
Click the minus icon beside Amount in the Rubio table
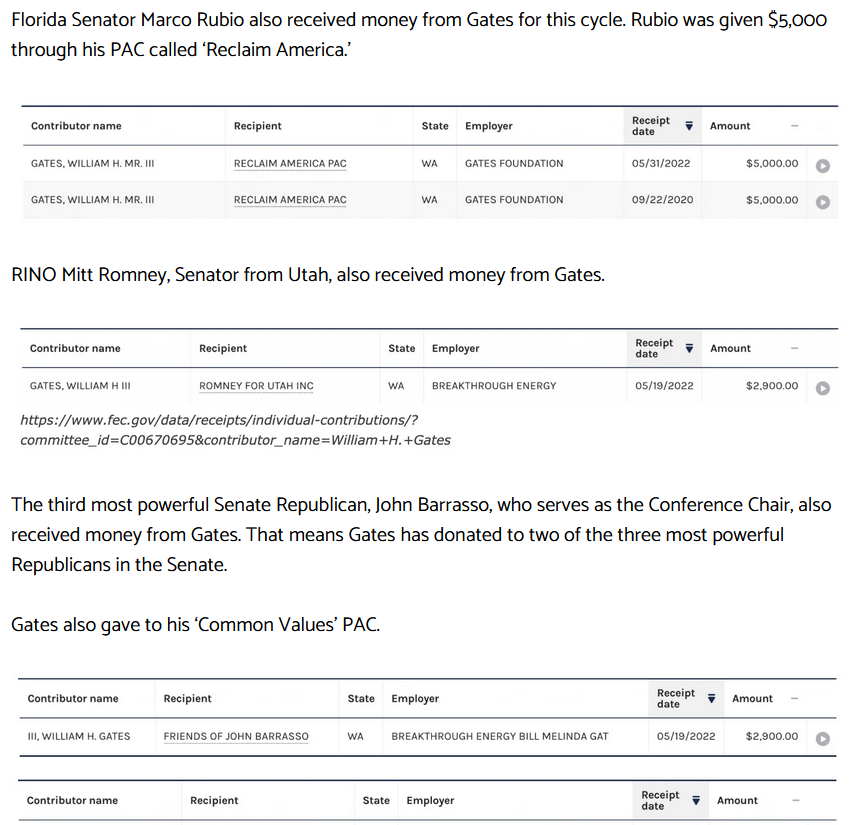click(794, 126)
